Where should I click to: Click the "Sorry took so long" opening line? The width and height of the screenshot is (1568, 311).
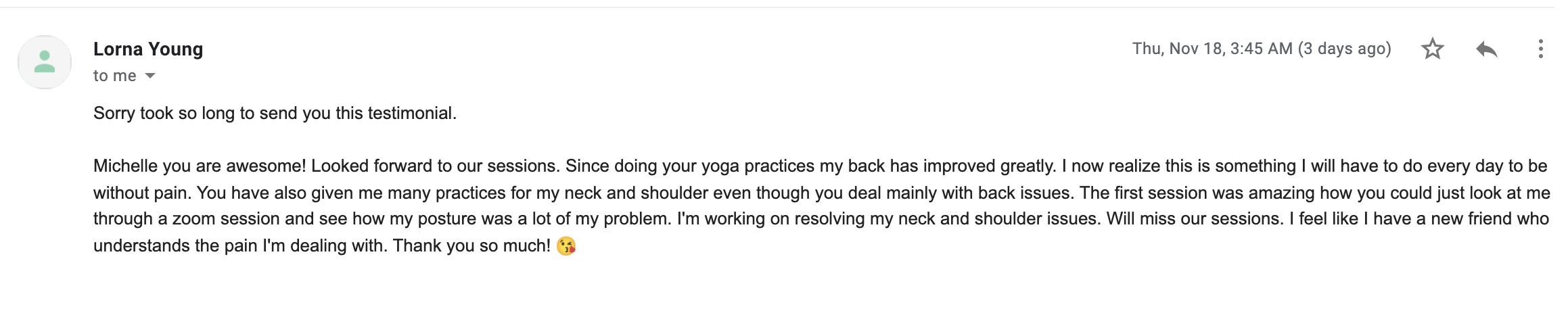[164, 113]
